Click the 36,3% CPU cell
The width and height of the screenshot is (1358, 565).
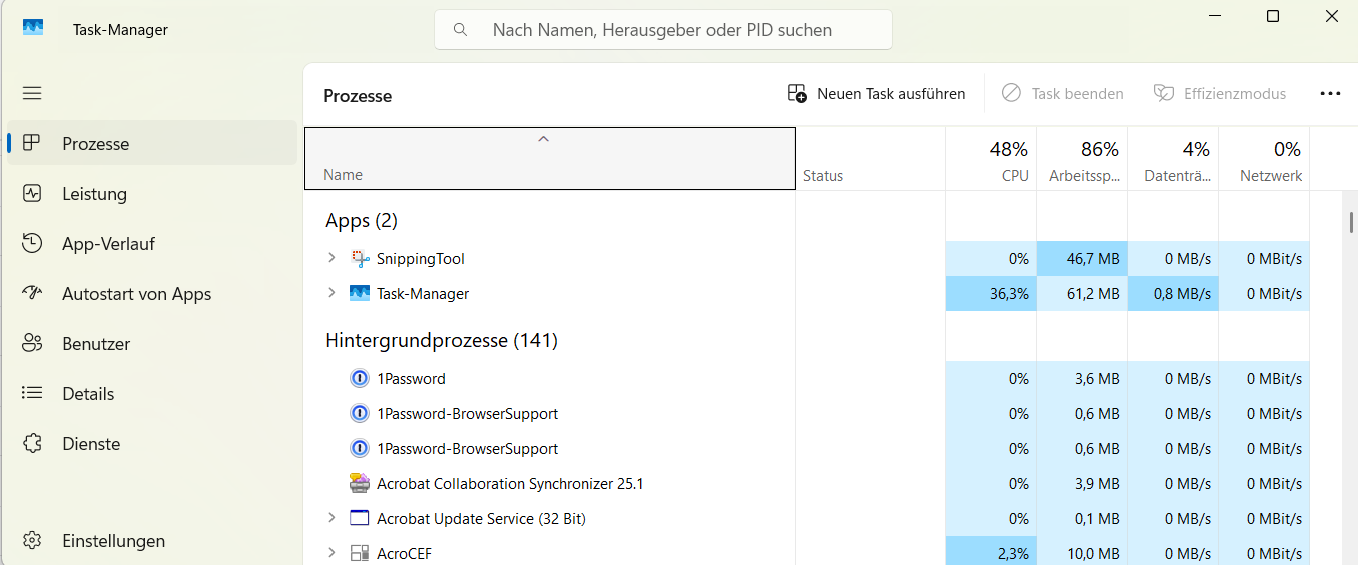click(991, 294)
